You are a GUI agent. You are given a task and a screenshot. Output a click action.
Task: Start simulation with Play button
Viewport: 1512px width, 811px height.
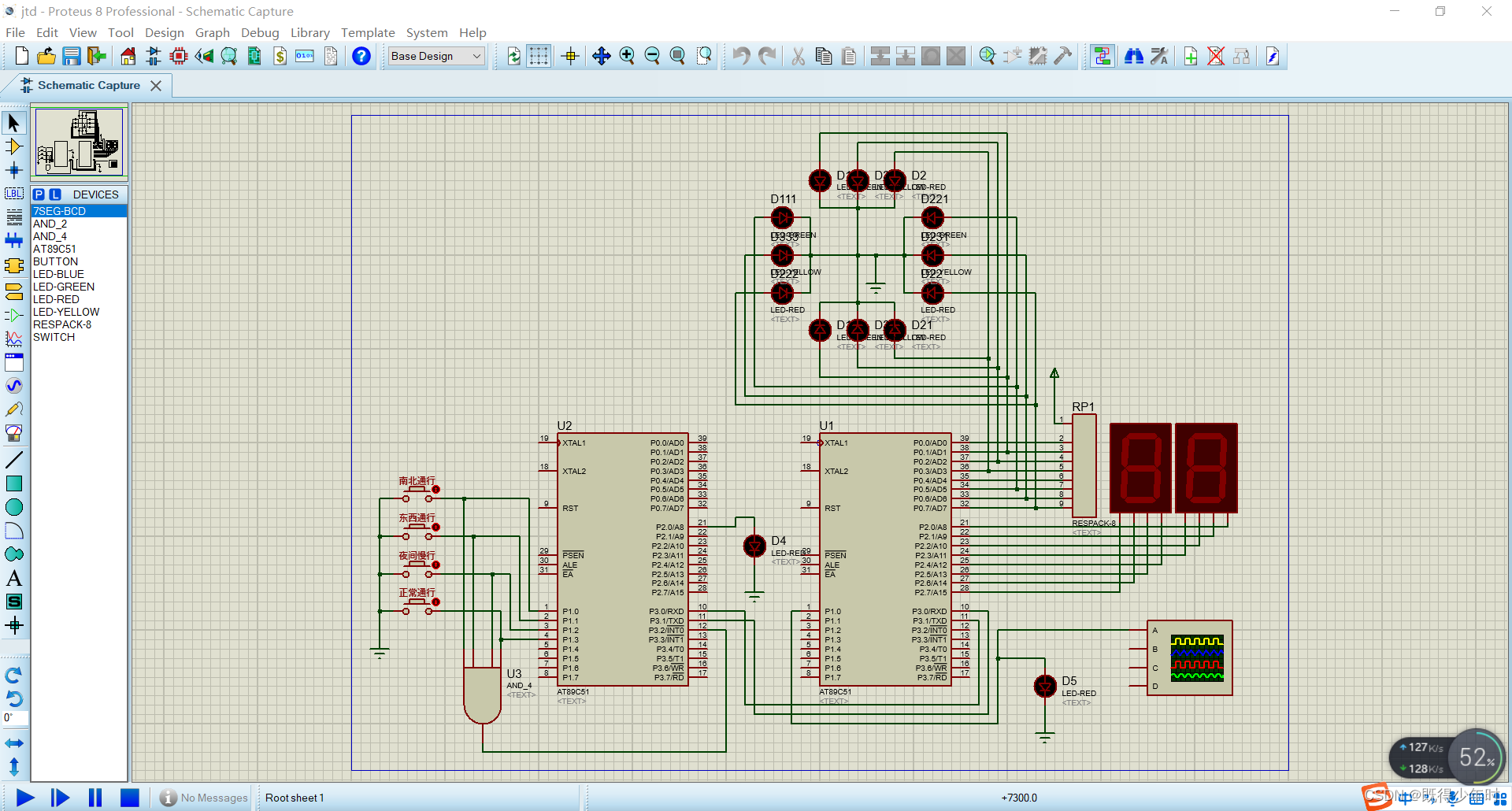[x=25, y=798]
